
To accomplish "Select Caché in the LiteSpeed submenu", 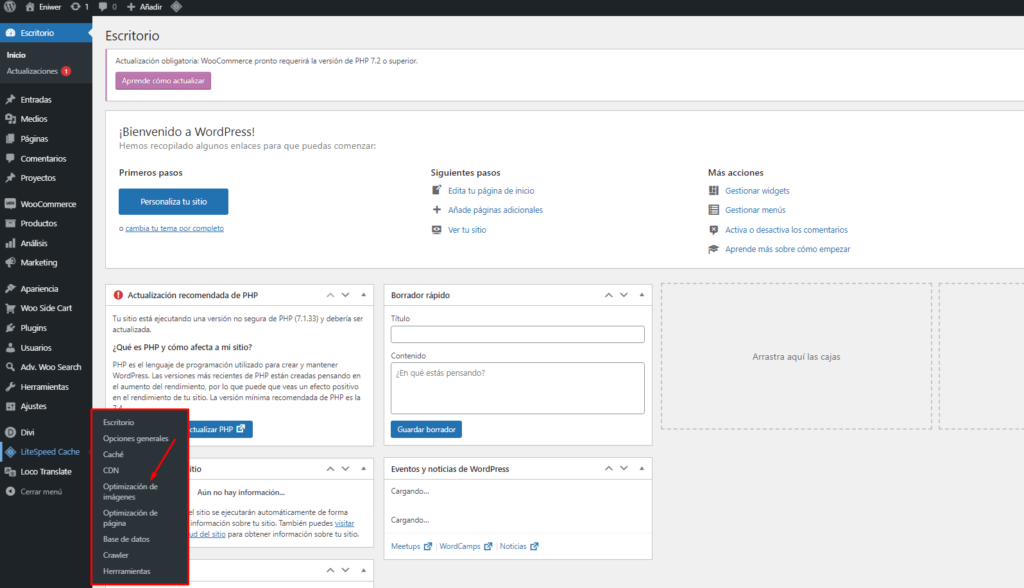I will click(113, 455).
